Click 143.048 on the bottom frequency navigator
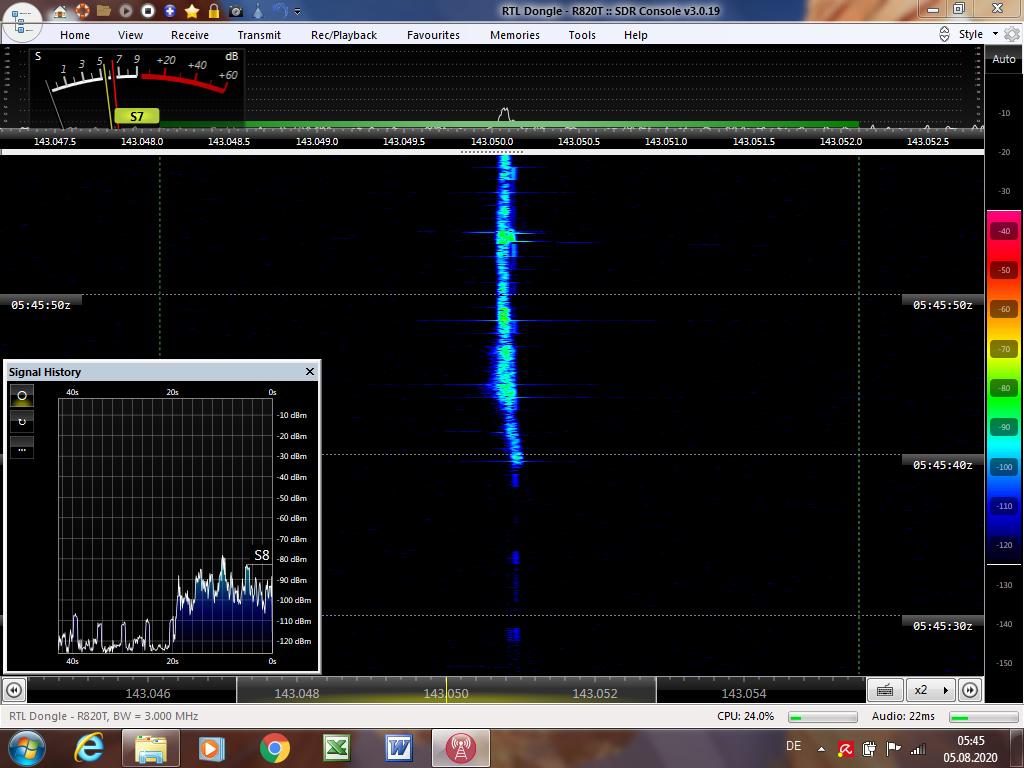 coord(296,694)
